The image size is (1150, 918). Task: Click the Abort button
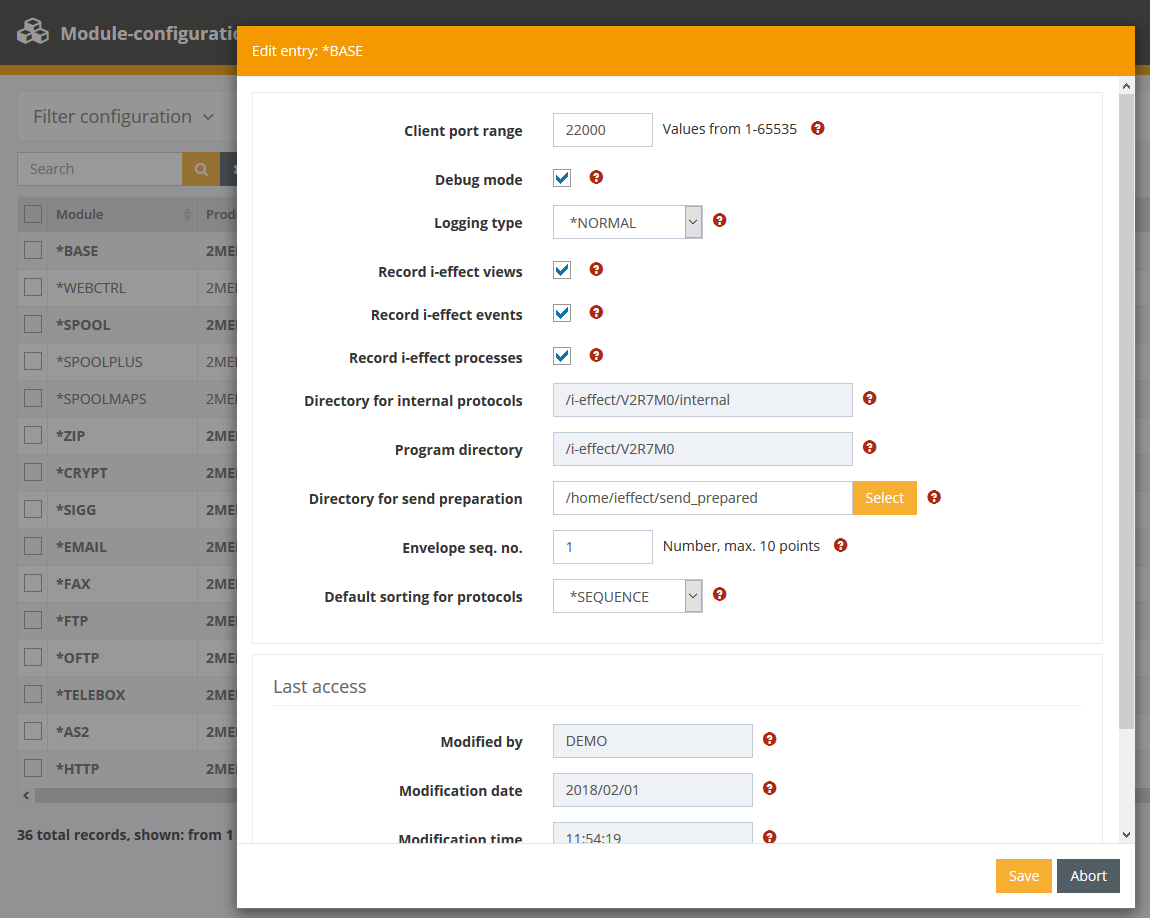(x=1088, y=876)
